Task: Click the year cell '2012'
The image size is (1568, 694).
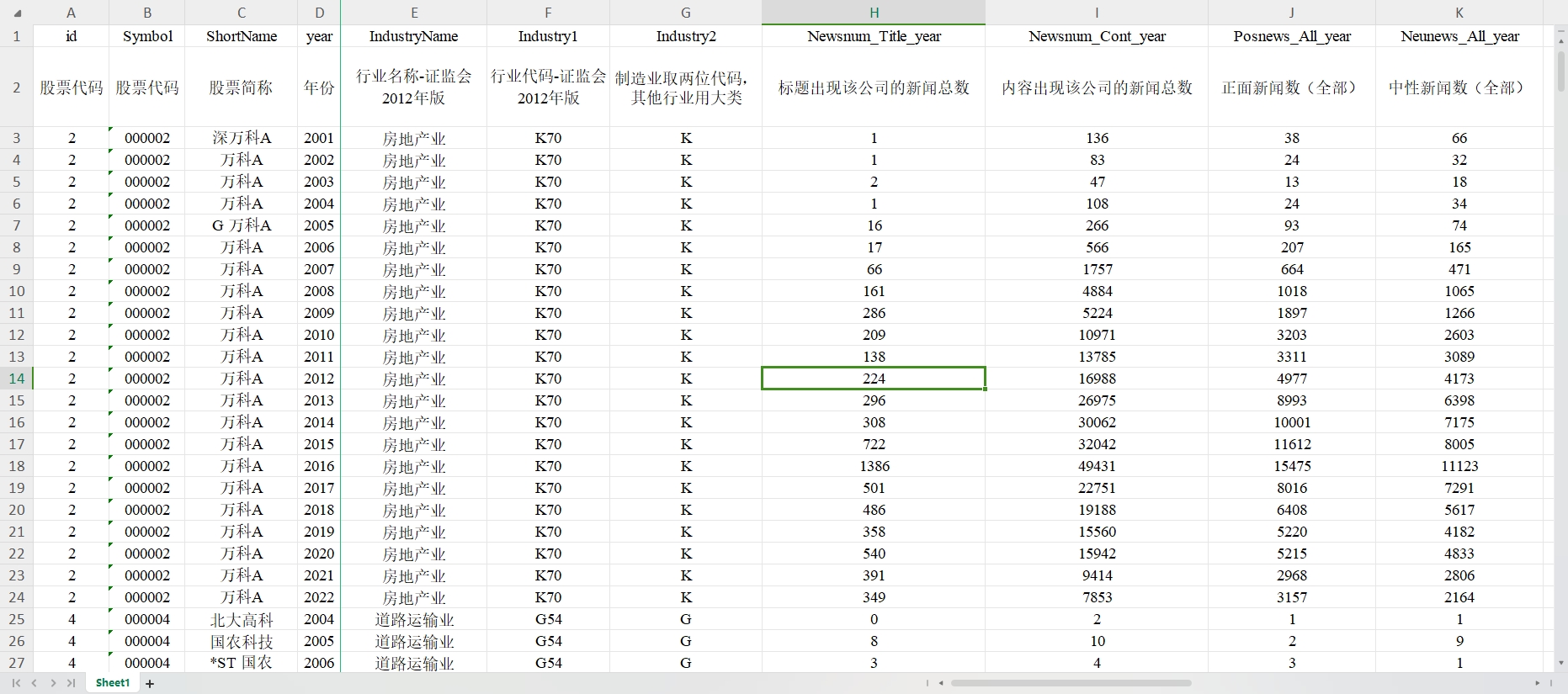Action: tap(319, 379)
